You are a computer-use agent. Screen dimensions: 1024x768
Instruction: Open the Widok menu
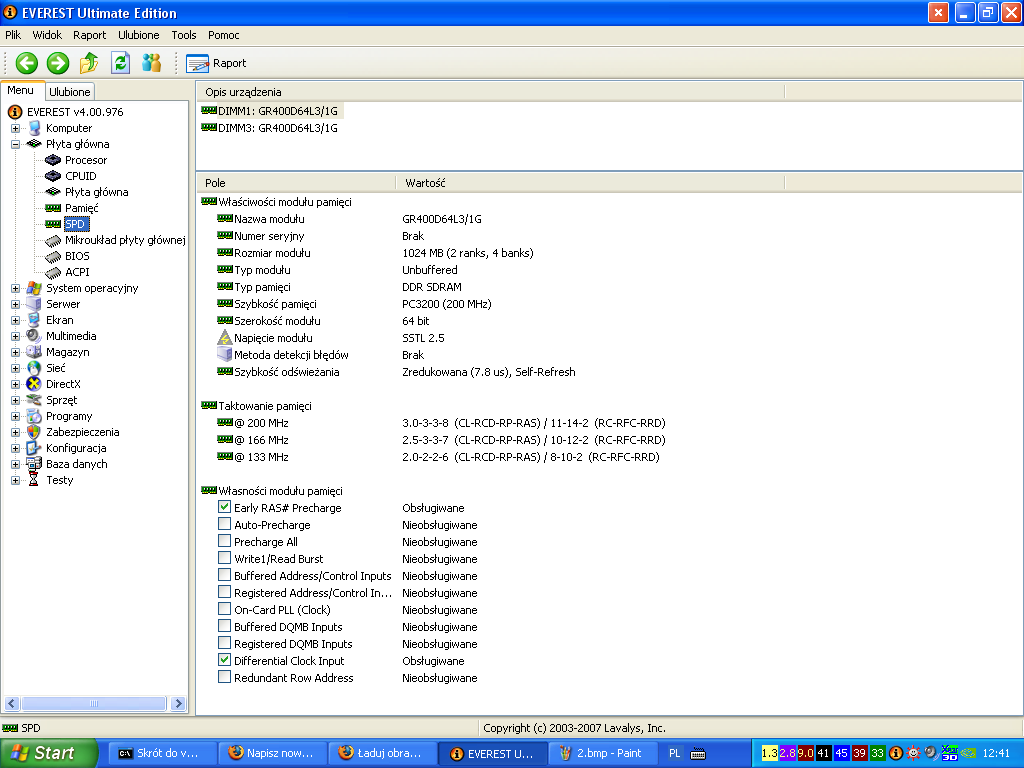click(47, 35)
